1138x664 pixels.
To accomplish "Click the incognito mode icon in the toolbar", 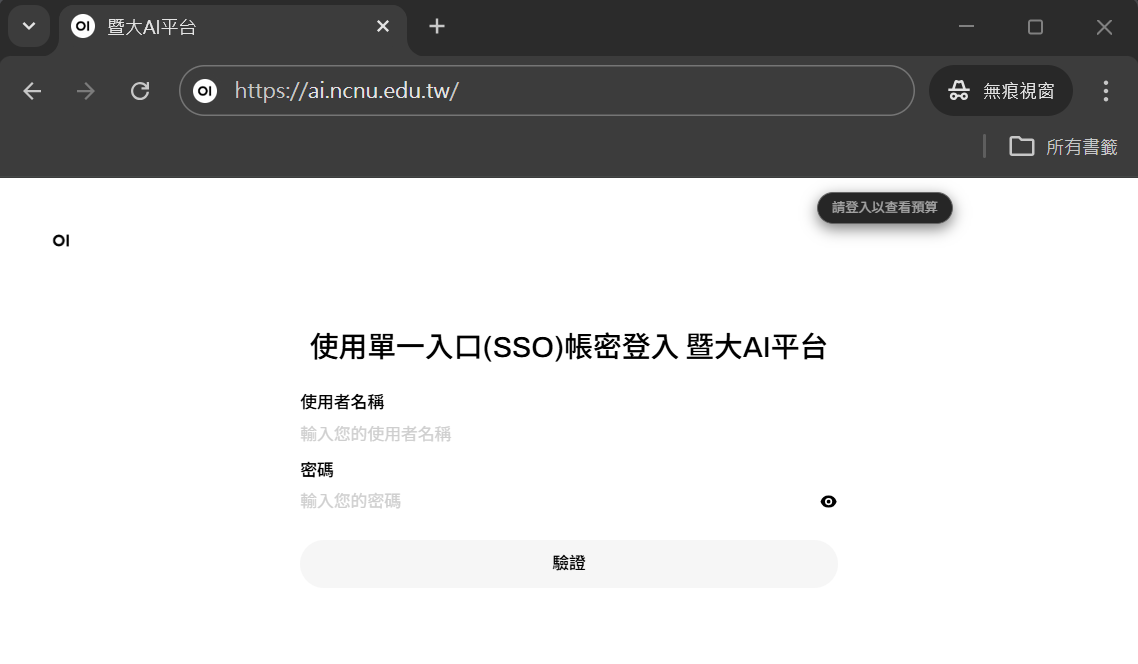I will pyautogui.click(x=958, y=90).
